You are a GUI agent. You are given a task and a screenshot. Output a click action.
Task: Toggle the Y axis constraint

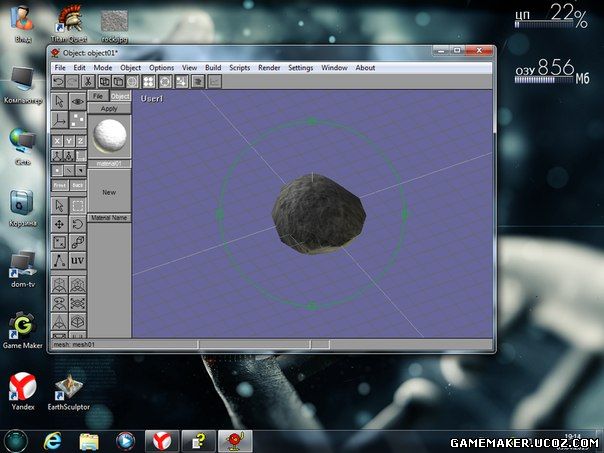68,141
